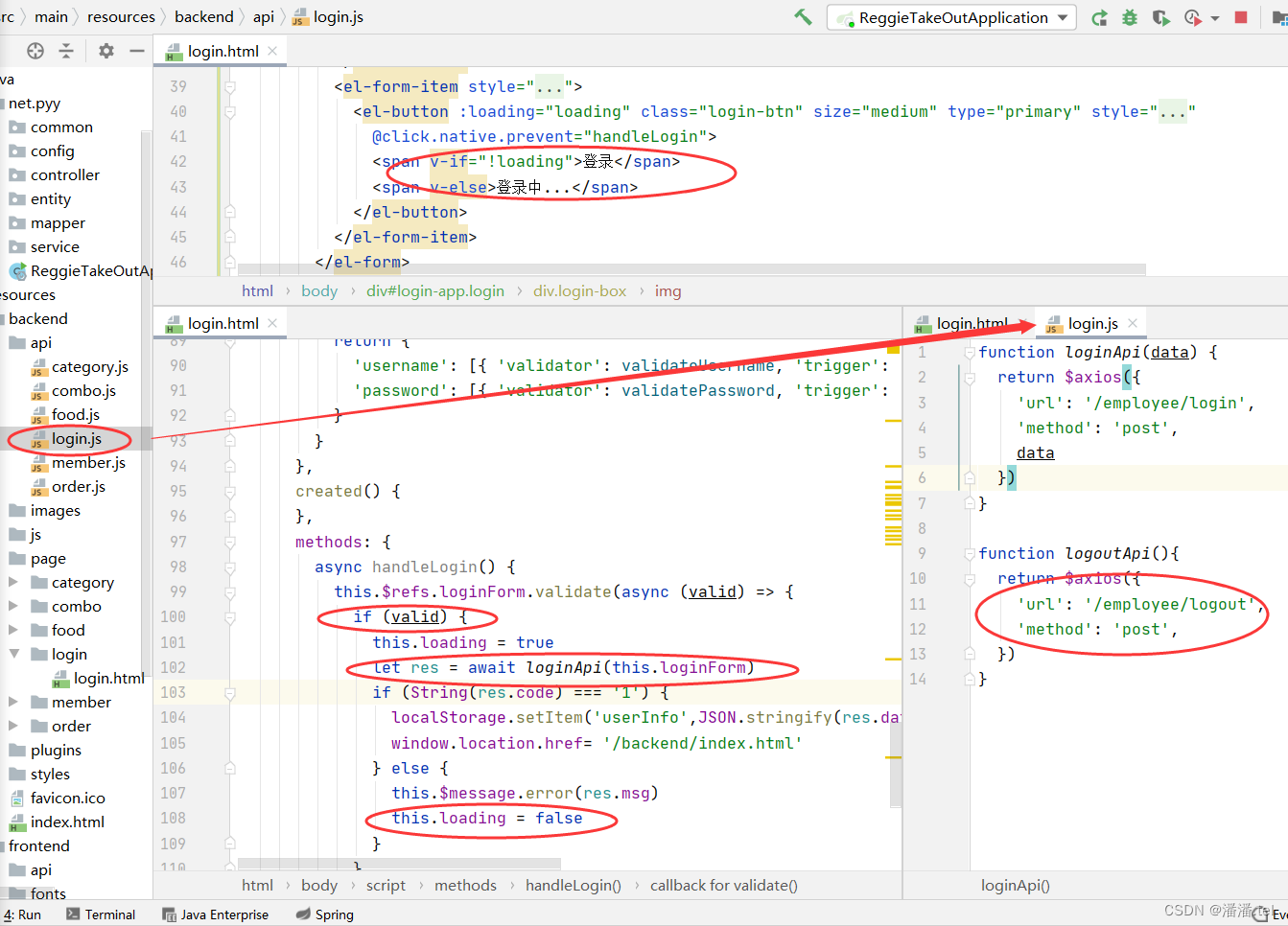The image size is (1288, 926).
Task: Open the Run tool window
Action: [21, 914]
